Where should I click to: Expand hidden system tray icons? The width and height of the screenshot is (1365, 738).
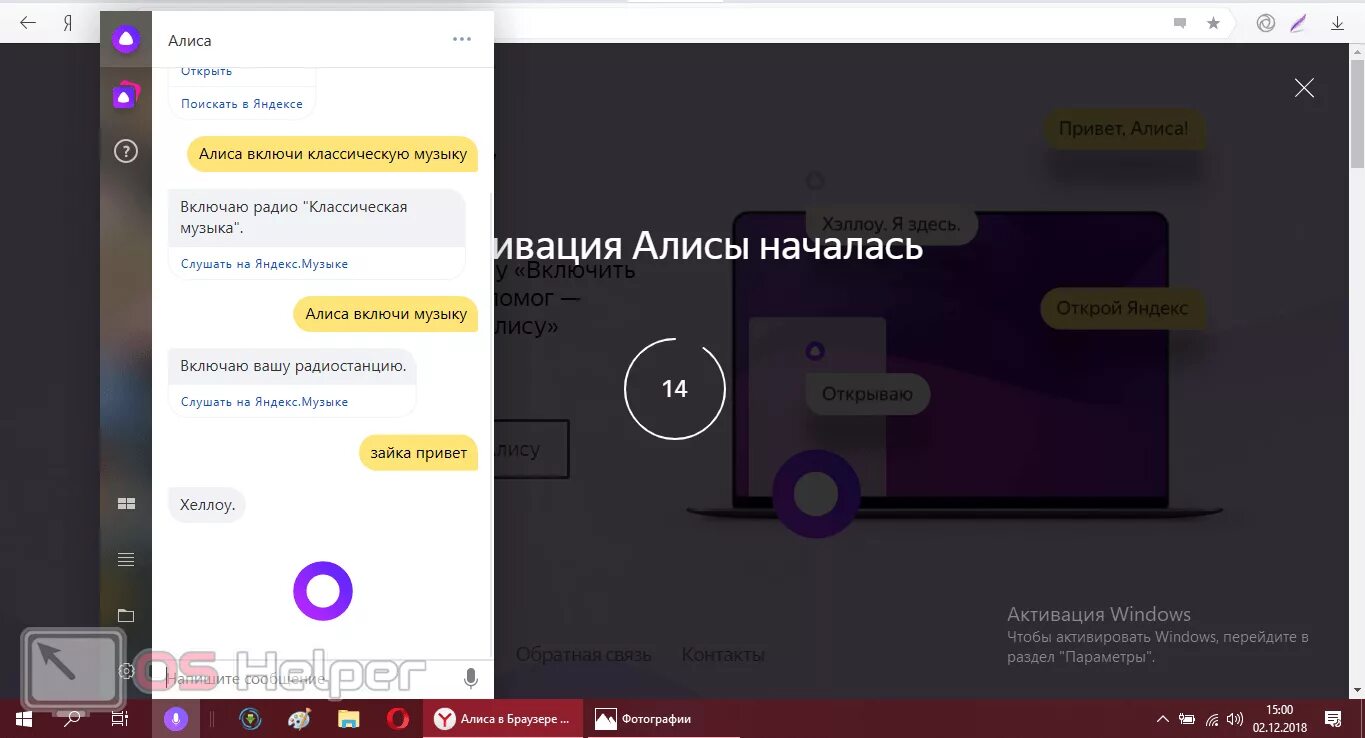tap(1162, 719)
